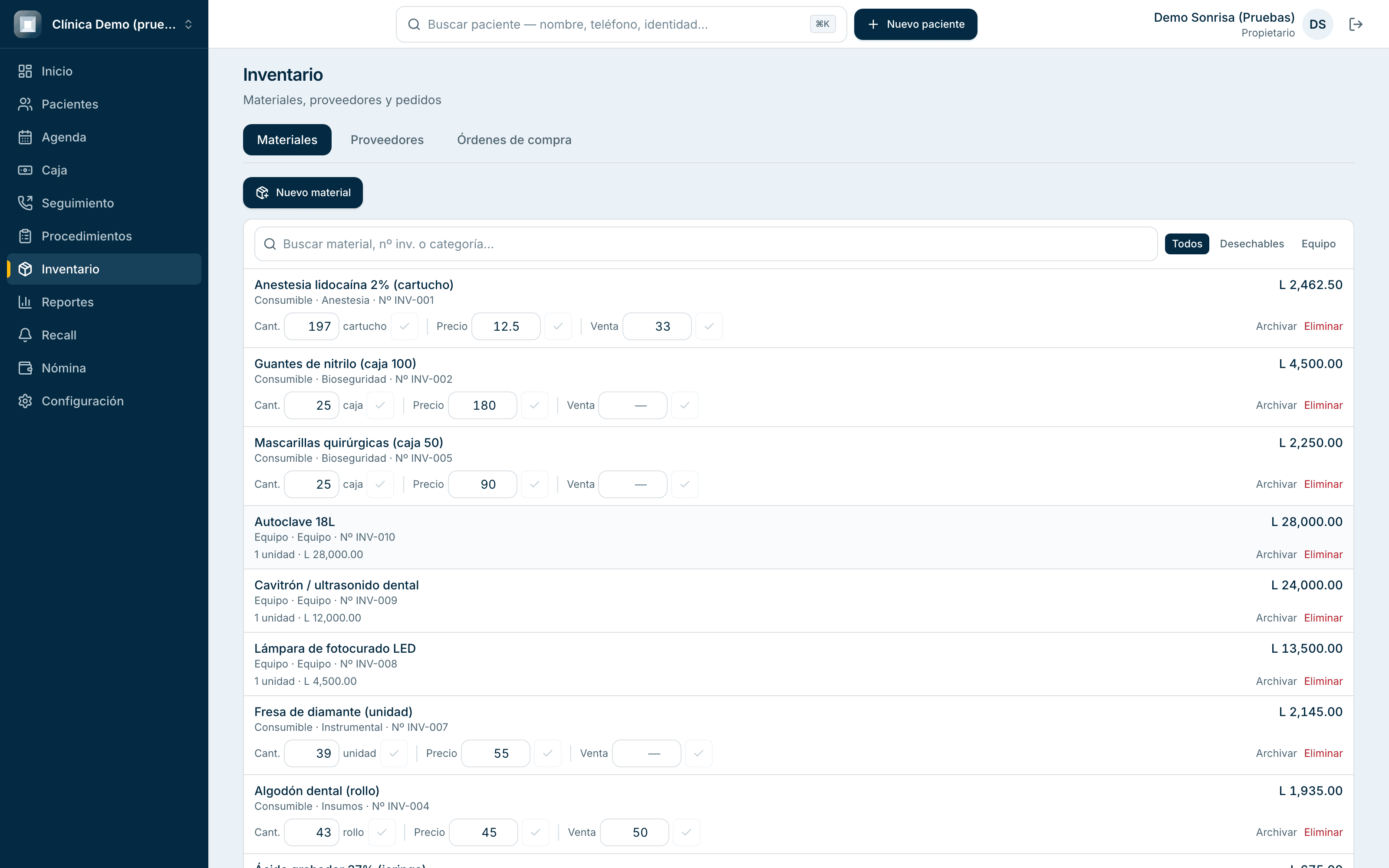Viewport: 1389px width, 868px height.
Task: Confirm Venta checkmark for Guantes de nitrilo
Action: tap(685, 405)
